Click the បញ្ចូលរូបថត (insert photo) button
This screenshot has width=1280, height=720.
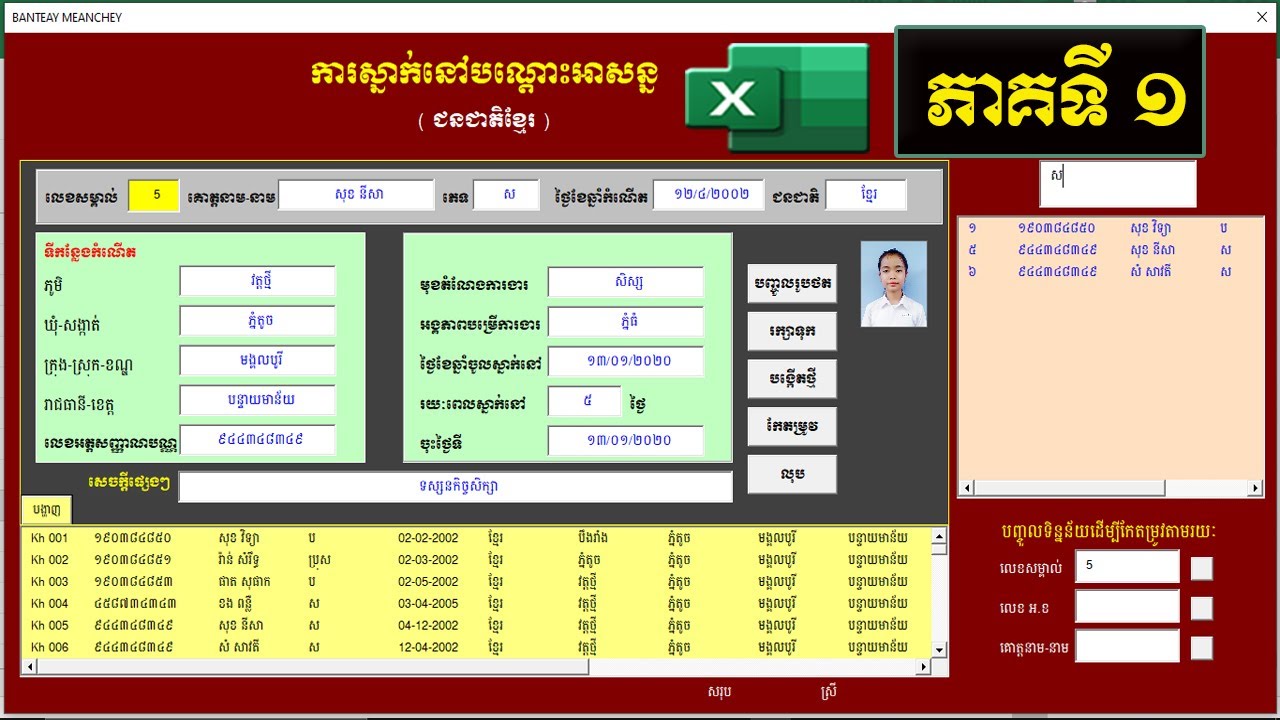pyautogui.click(x=792, y=283)
